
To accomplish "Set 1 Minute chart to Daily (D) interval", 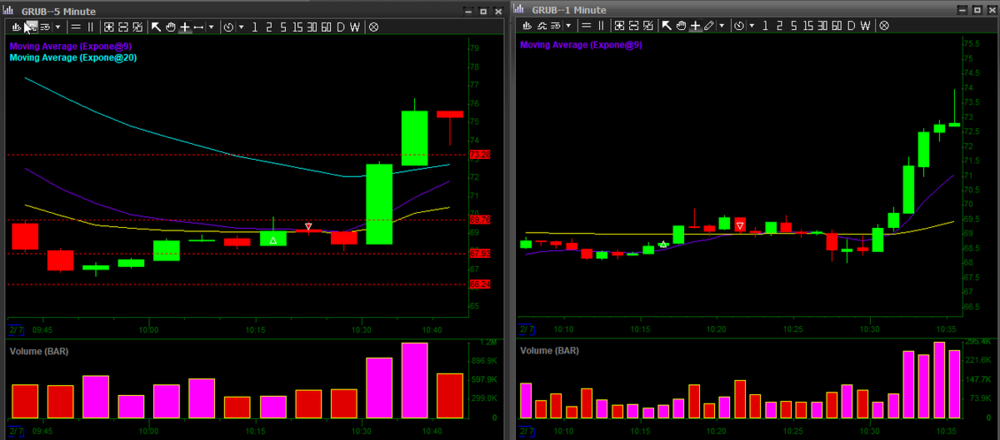I will [851, 27].
